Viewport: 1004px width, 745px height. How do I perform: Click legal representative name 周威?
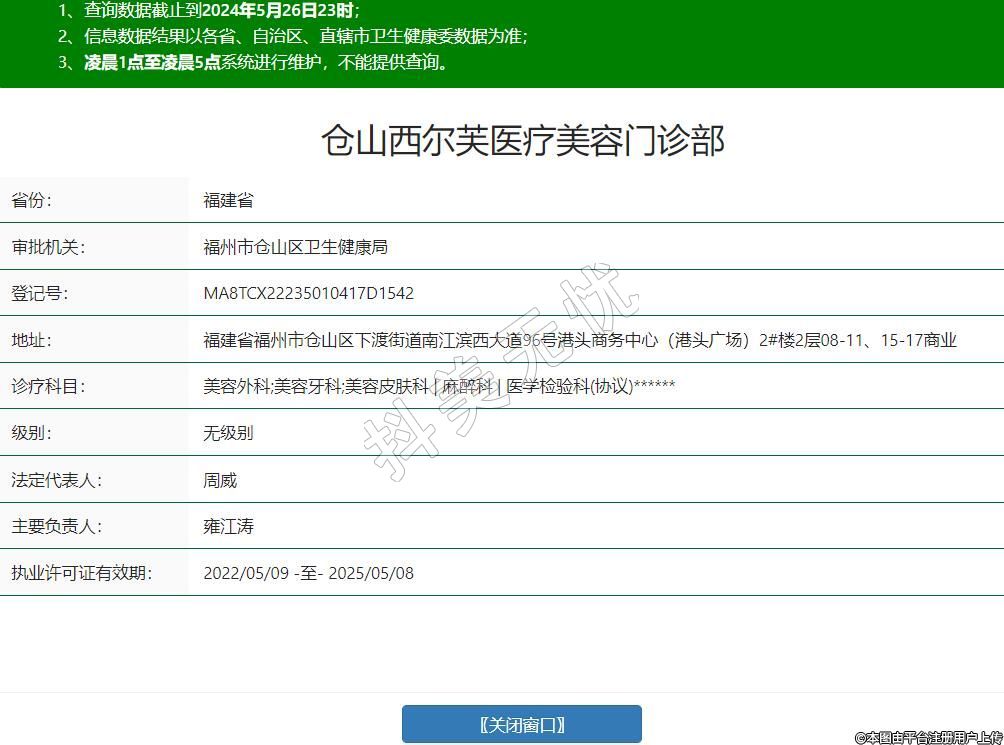point(220,480)
